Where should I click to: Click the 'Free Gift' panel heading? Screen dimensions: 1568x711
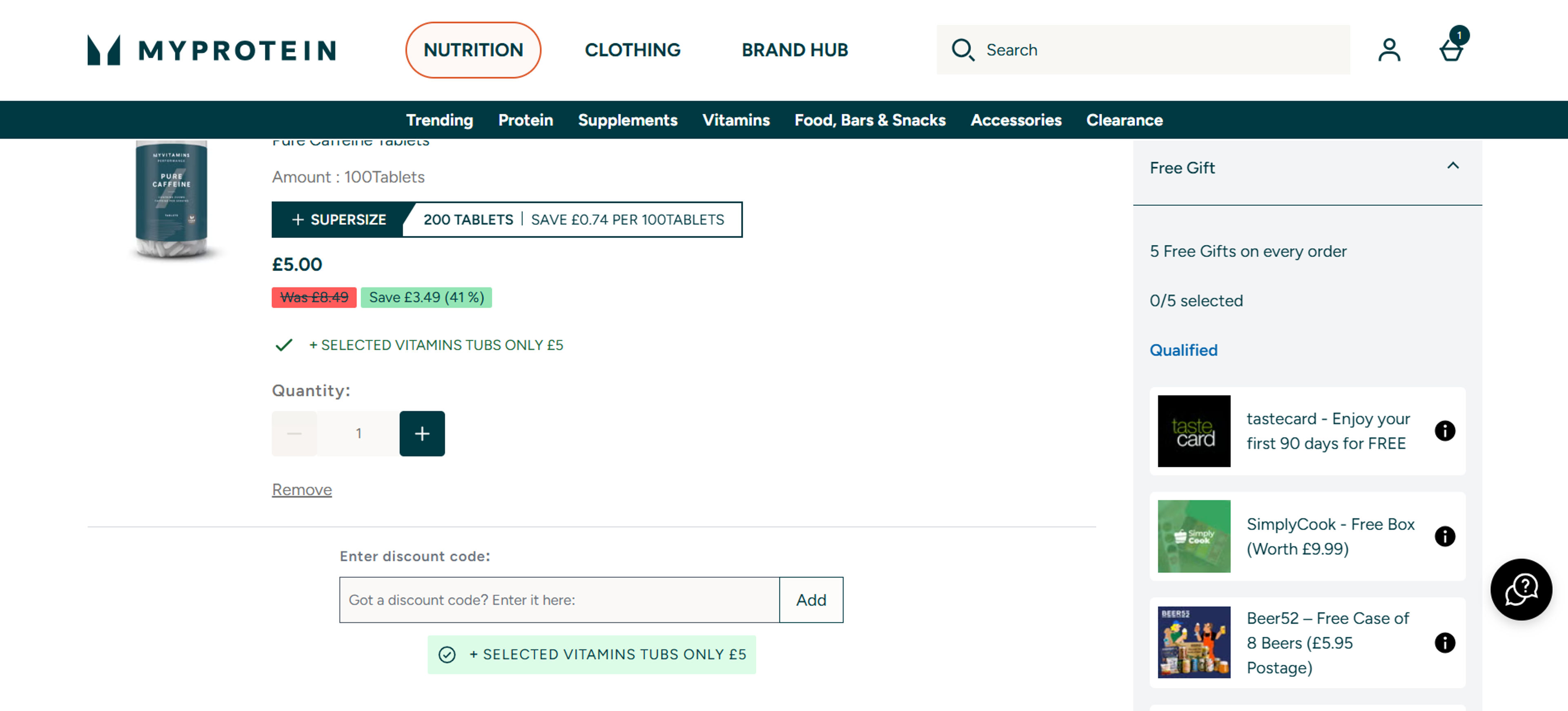click(x=1182, y=167)
